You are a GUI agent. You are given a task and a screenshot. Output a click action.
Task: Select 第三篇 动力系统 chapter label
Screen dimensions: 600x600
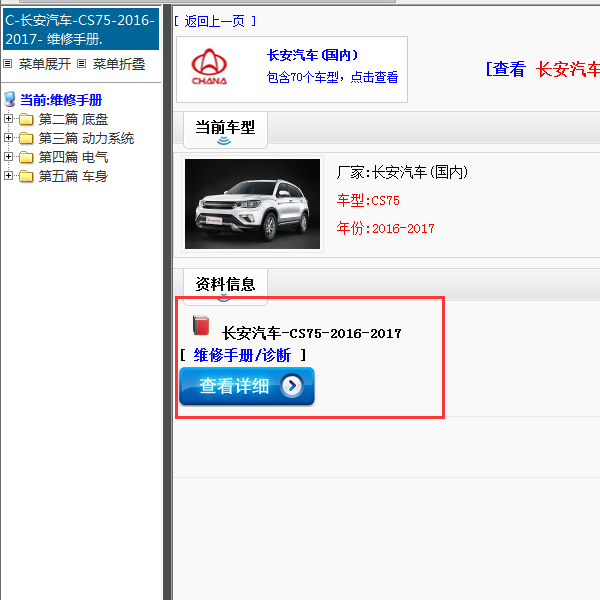pyautogui.click(x=86, y=138)
